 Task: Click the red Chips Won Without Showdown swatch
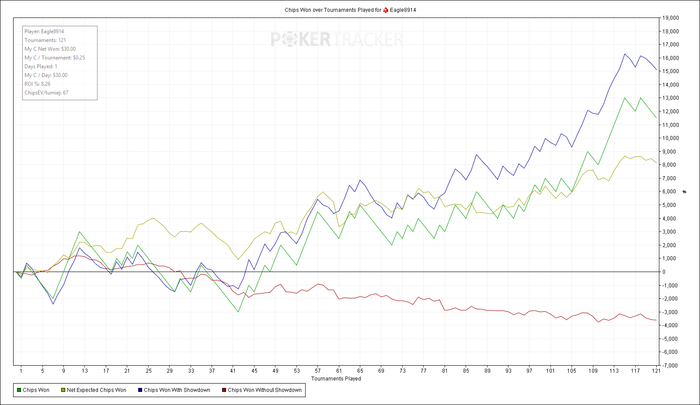(224, 390)
